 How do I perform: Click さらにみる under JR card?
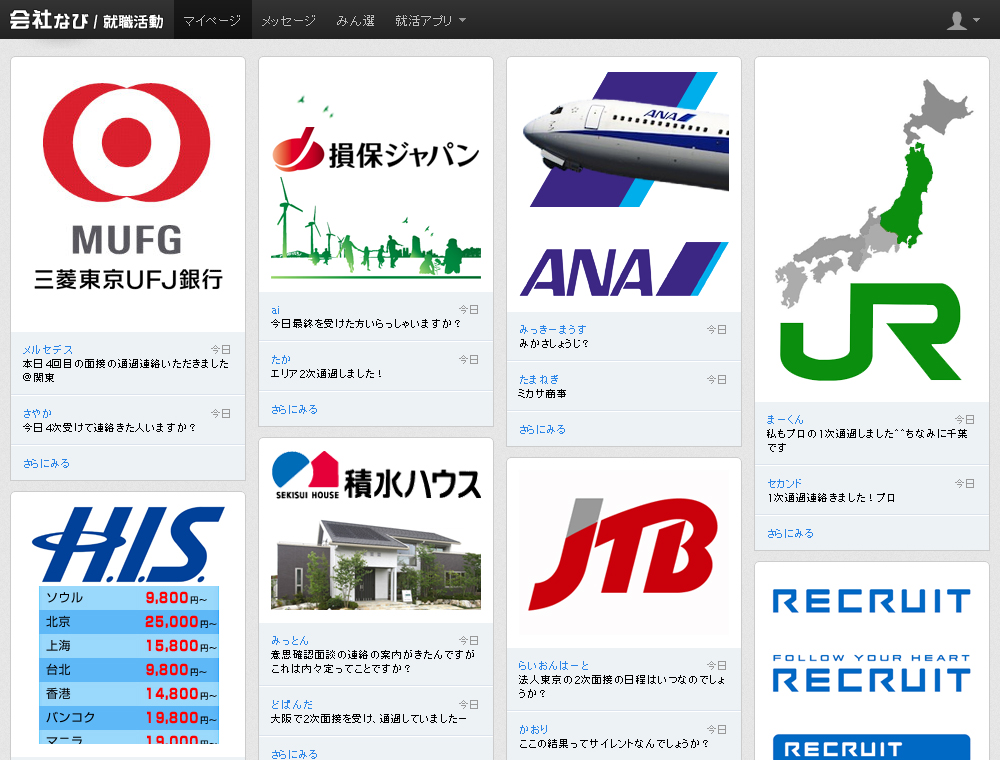tap(790, 533)
